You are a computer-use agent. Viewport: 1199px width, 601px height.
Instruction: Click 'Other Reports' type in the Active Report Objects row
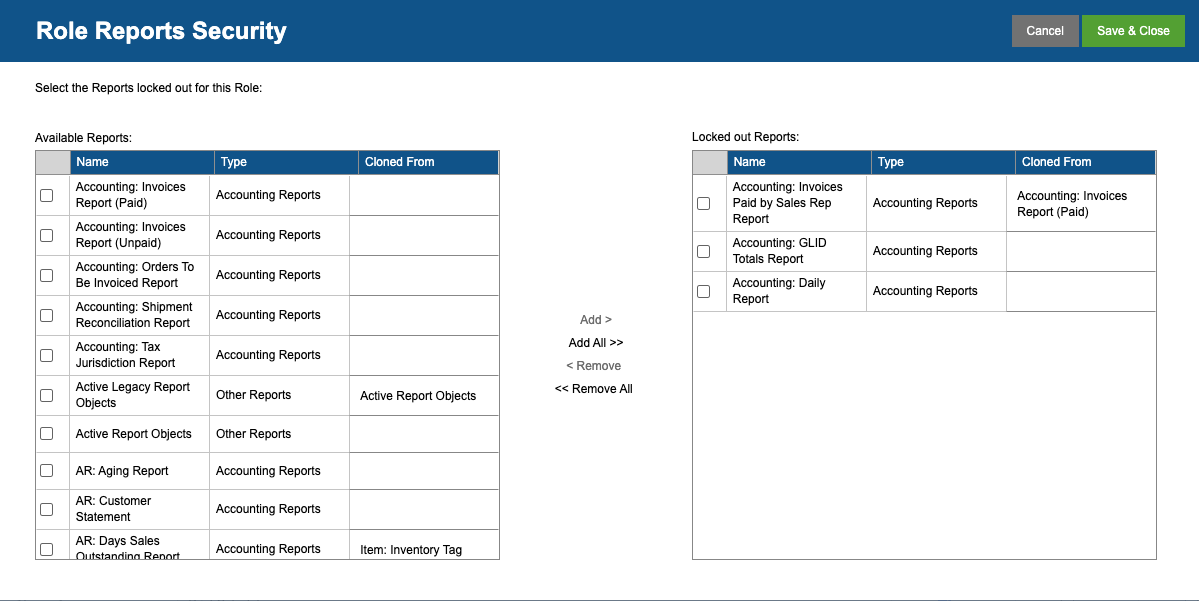tap(253, 434)
